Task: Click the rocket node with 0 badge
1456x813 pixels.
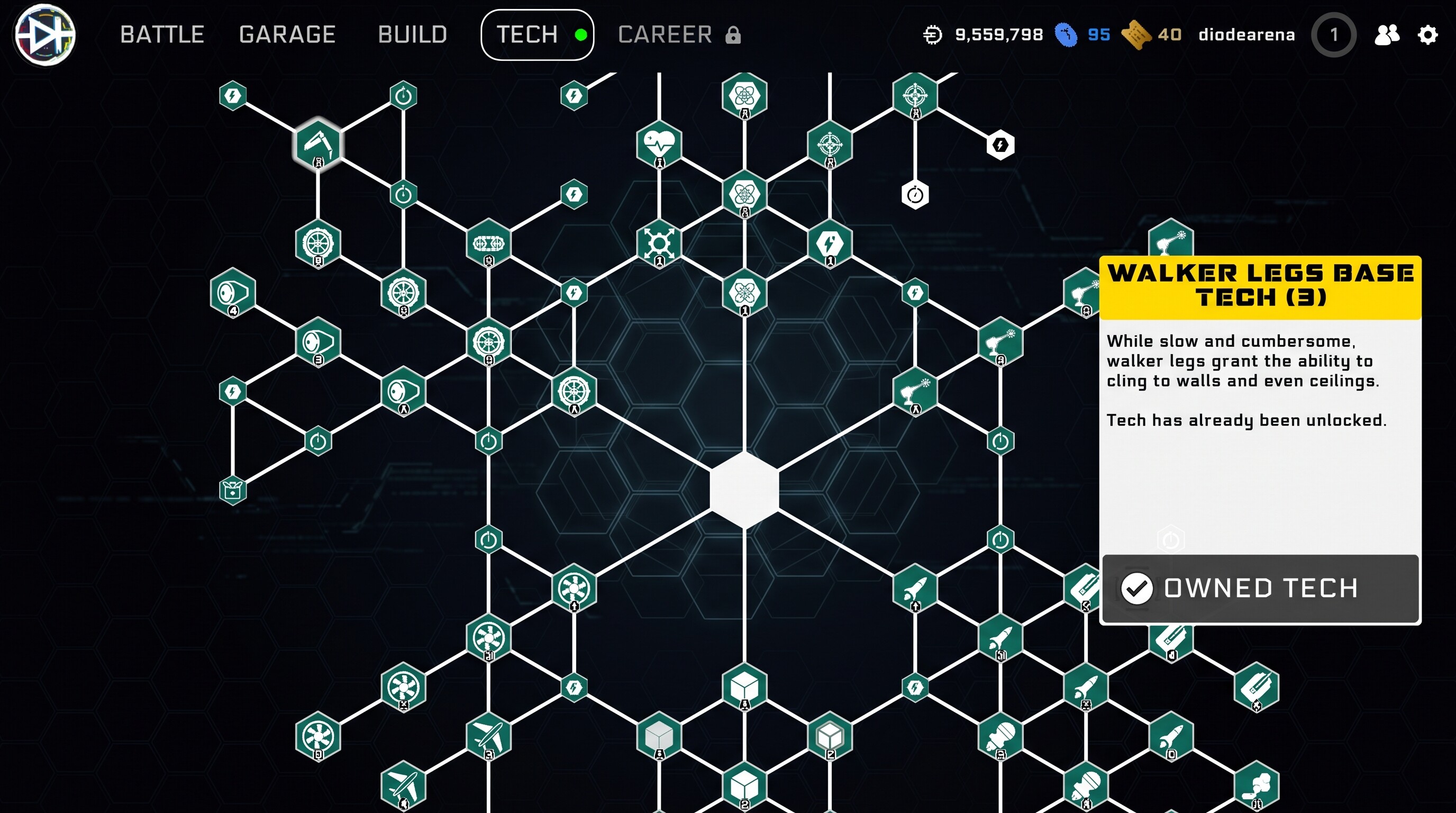Action: pyautogui.click(x=1171, y=737)
